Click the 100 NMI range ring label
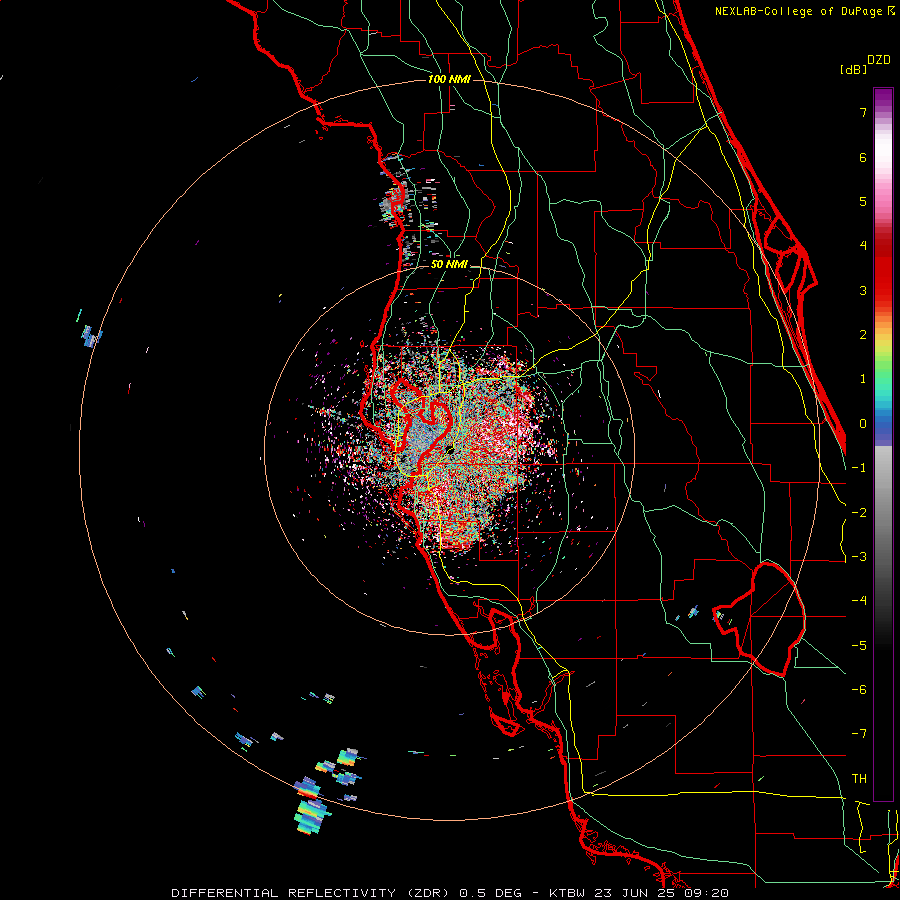 (449, 79)
